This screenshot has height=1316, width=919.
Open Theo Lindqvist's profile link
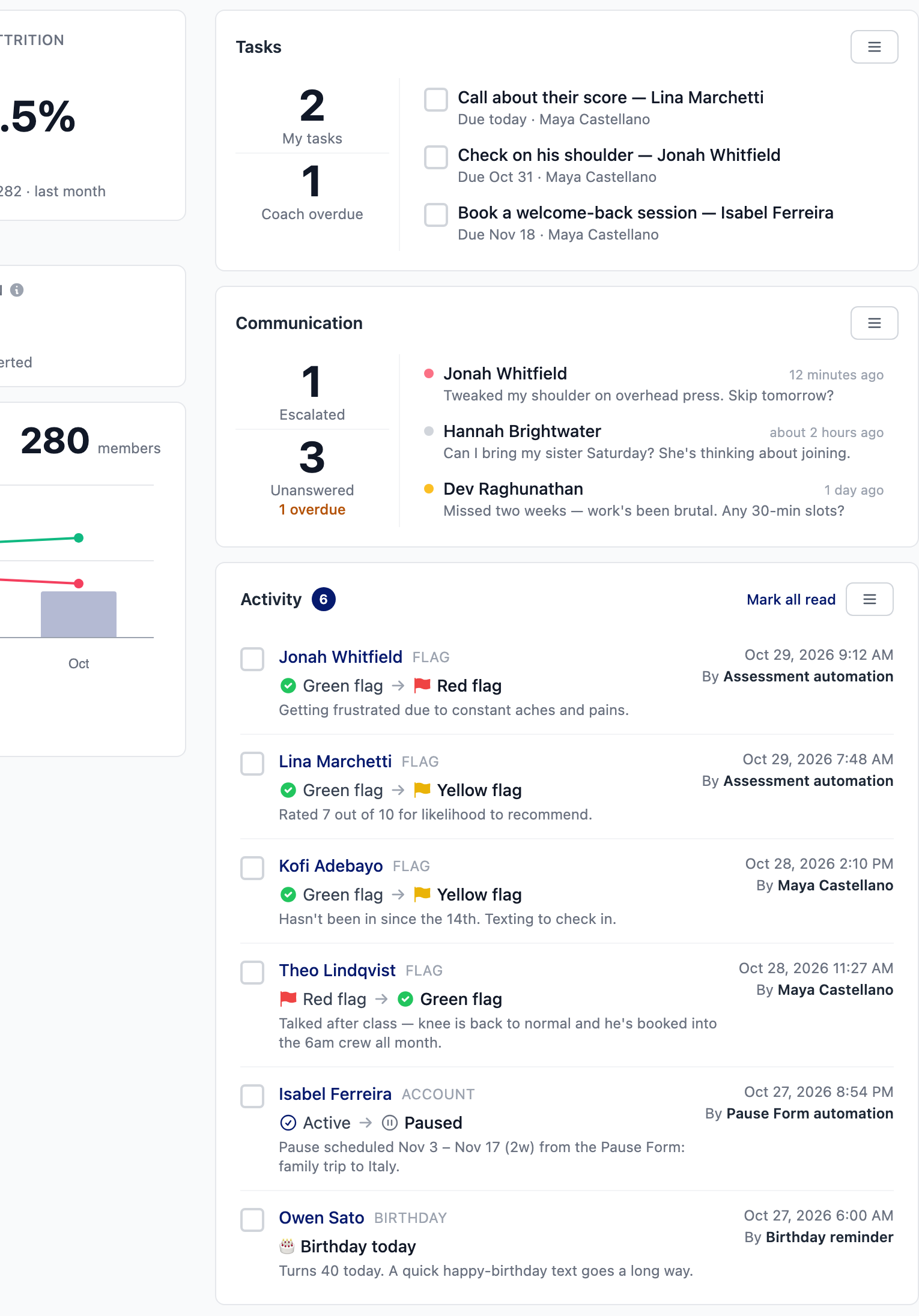(x=338, y=970)
